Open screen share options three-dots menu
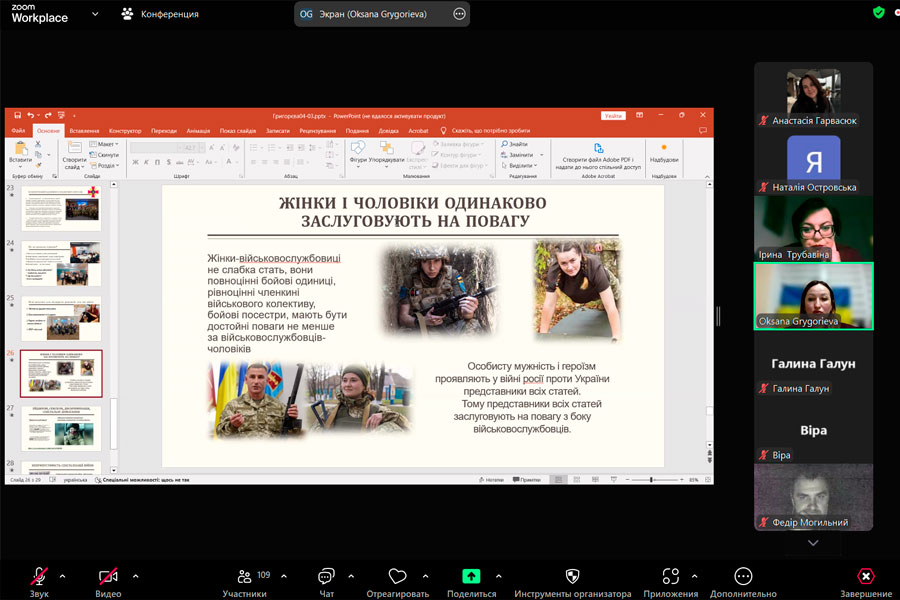This screenshot has width=900, height=600. tap(459, 14)
